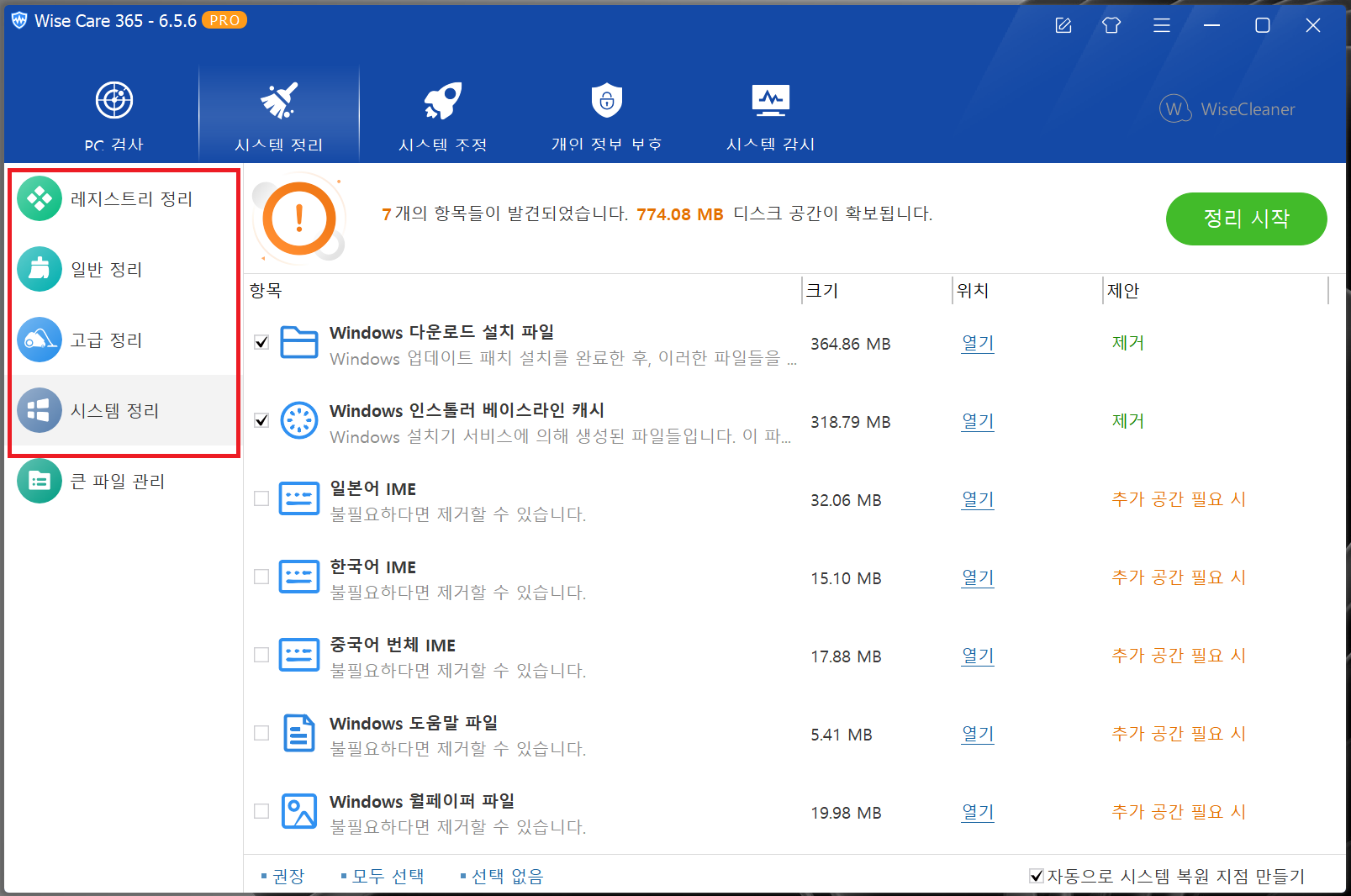
Task: Select 큰 파일 관리 in sidebar
Action: click(124, 481)
